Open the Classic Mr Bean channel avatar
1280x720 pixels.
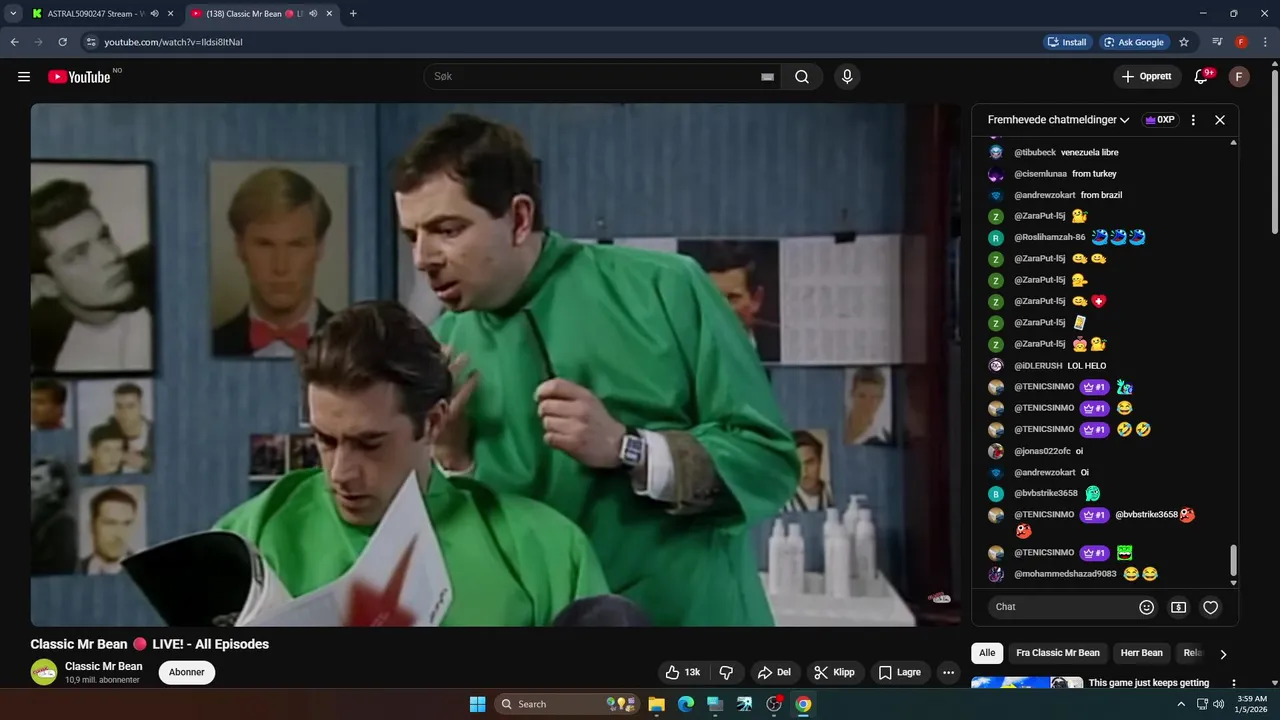[x=44, y=672]
